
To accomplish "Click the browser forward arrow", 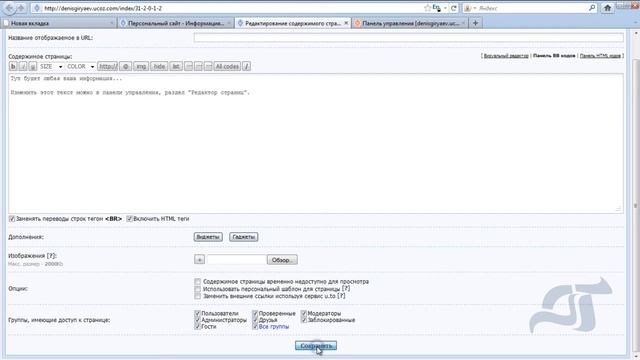I will (21, 8).
